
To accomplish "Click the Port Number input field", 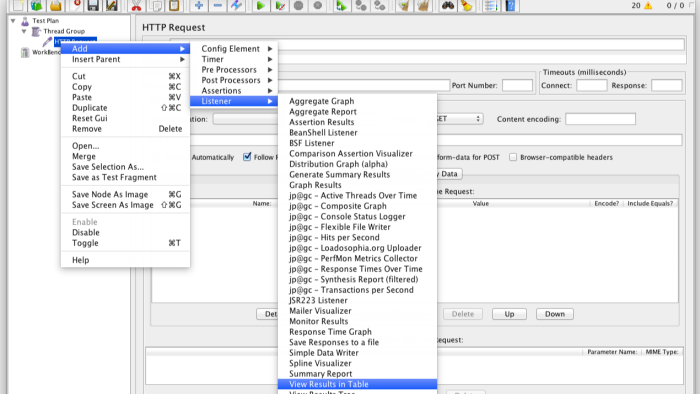I will click(x=517, y=85).
